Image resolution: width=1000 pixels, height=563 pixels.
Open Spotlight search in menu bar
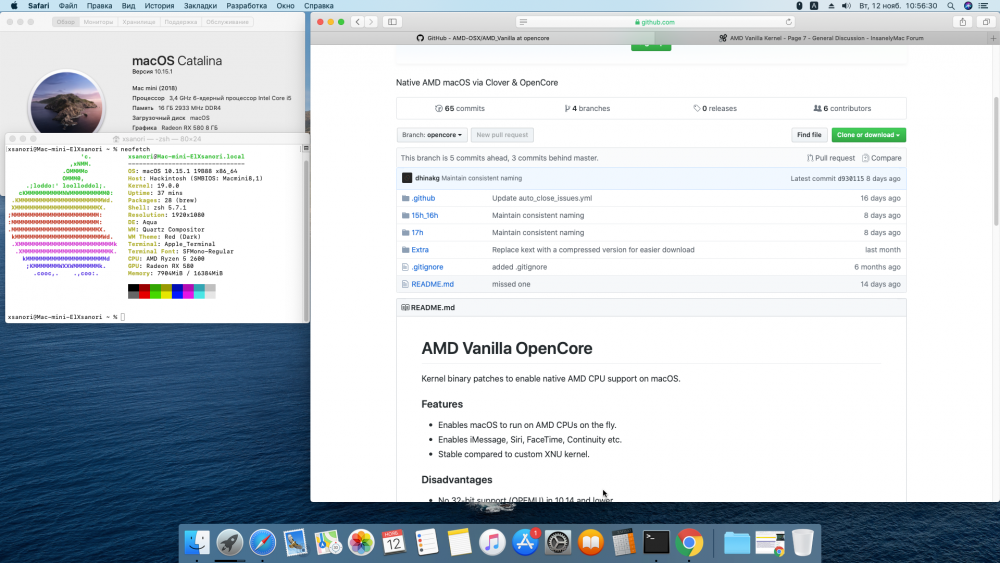pos(951,6)
